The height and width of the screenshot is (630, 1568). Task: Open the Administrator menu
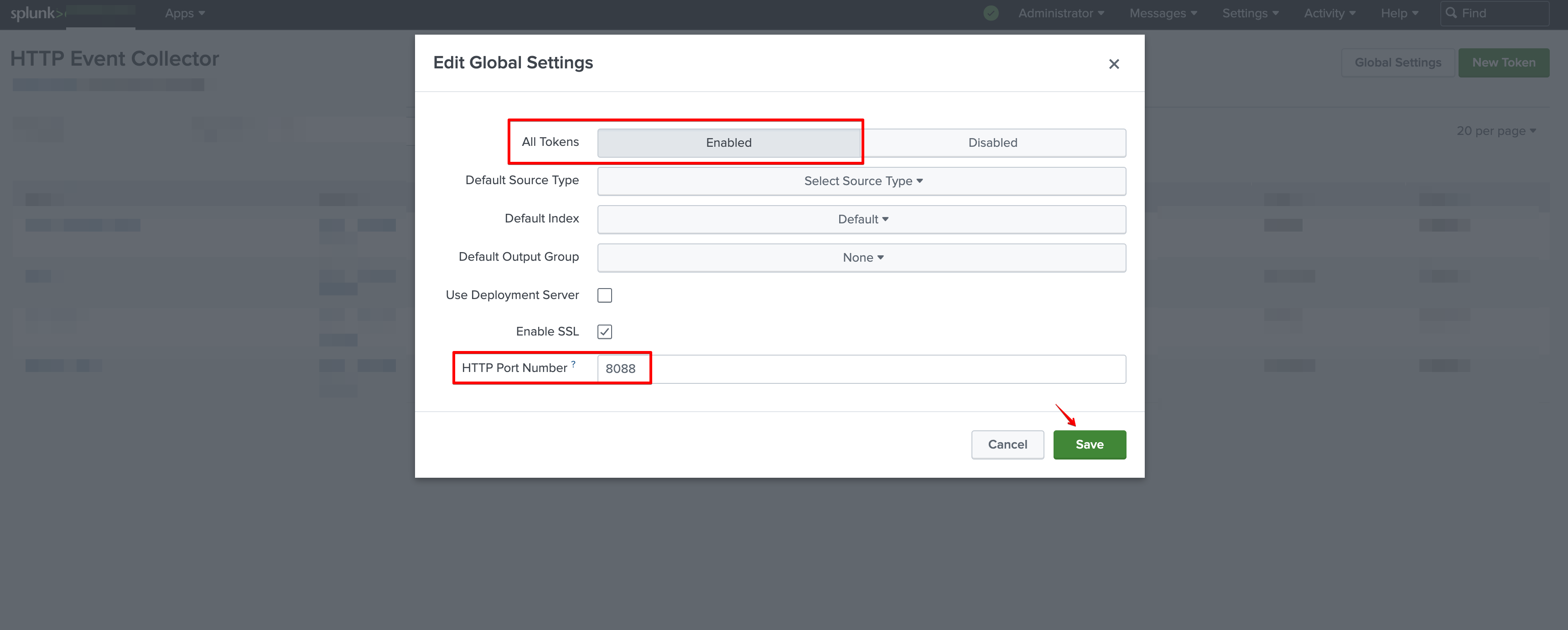(x=1060, y=13)
